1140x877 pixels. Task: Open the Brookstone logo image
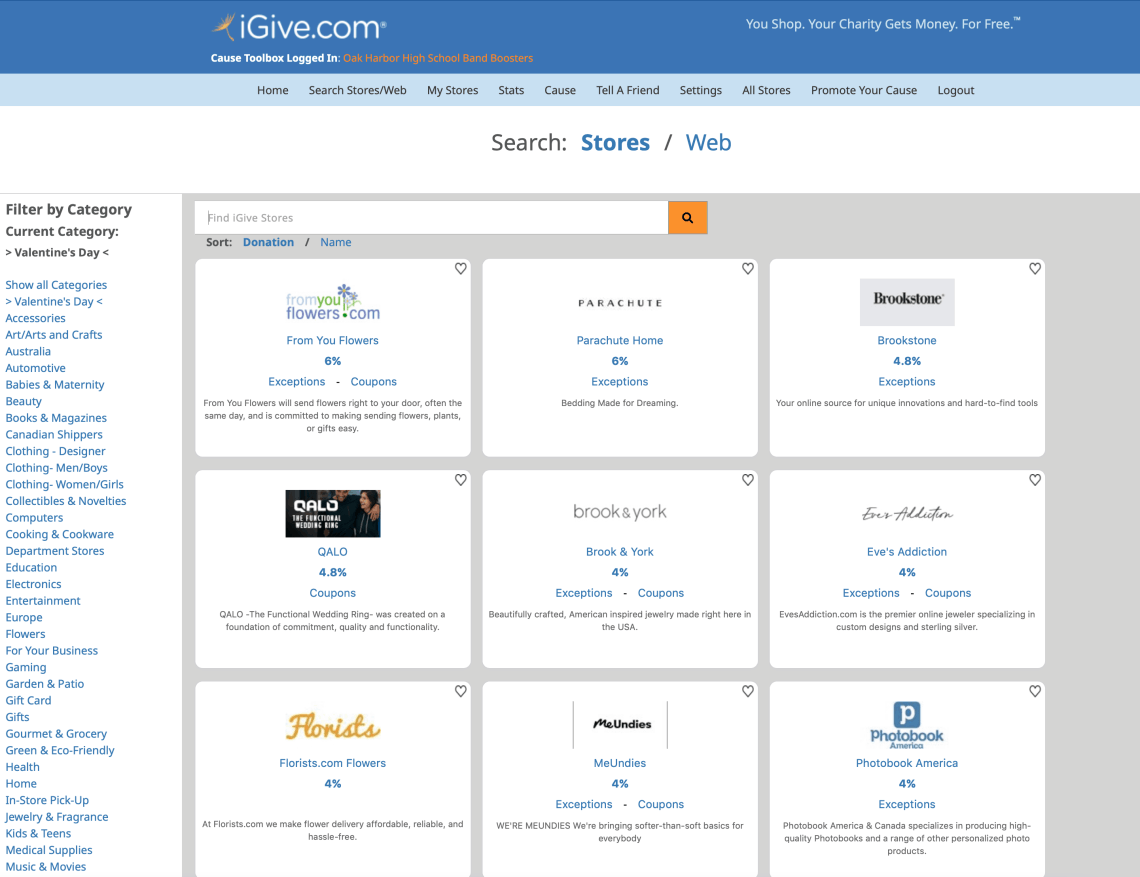[x=907, y=302]
